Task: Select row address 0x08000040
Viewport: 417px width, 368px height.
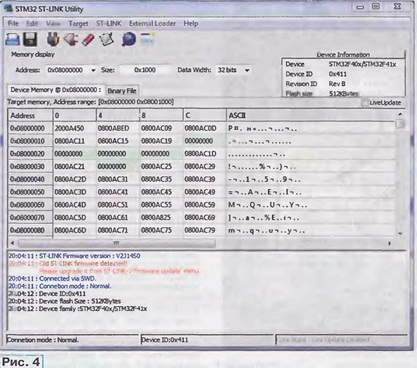Action: [30, 179]
